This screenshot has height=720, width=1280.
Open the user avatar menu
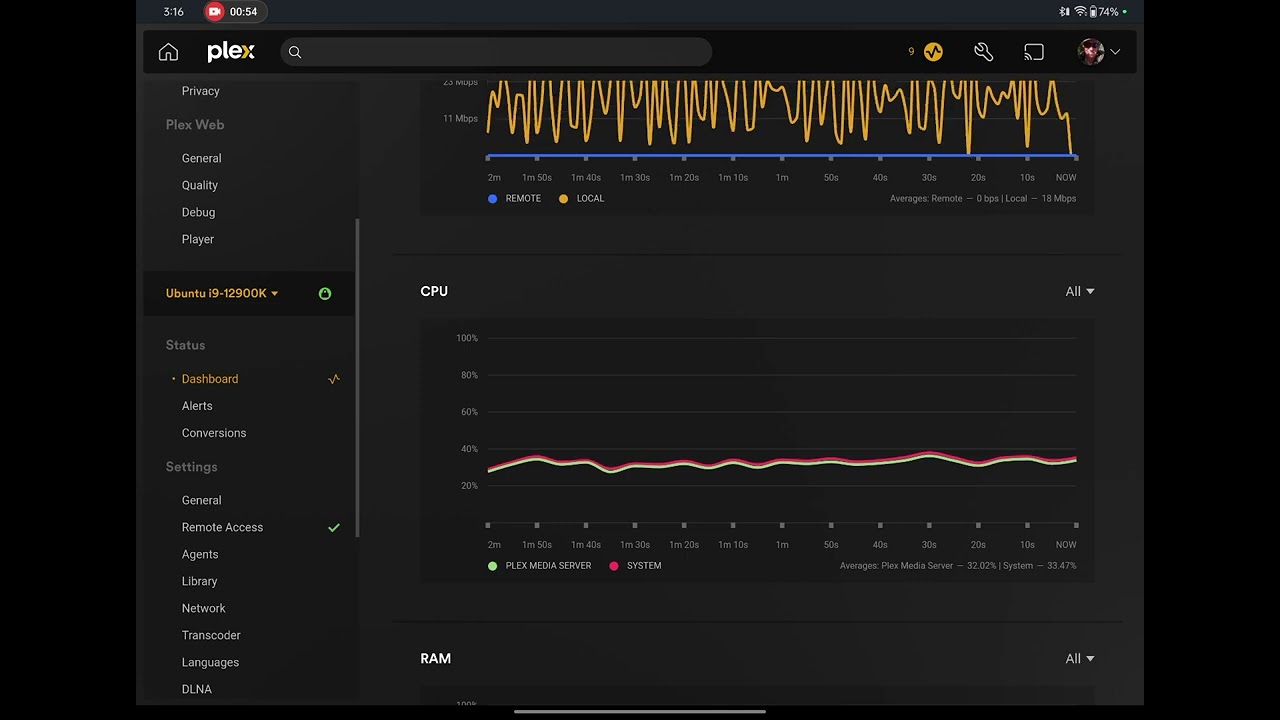(x=1091, y=52)
